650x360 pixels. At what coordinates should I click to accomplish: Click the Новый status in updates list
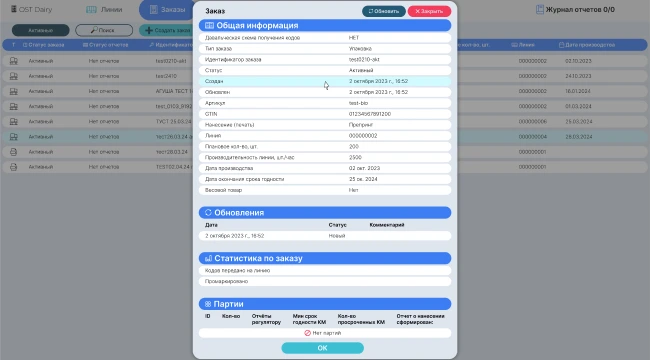click(x=337, y=236)
